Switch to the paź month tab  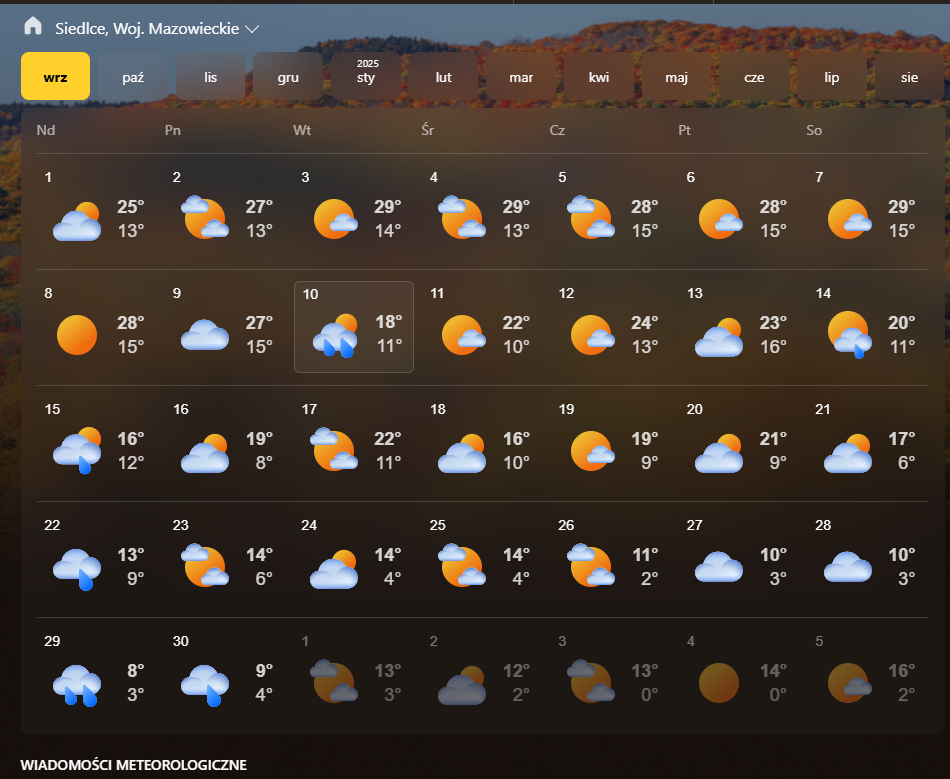click(x=133, y=77)
